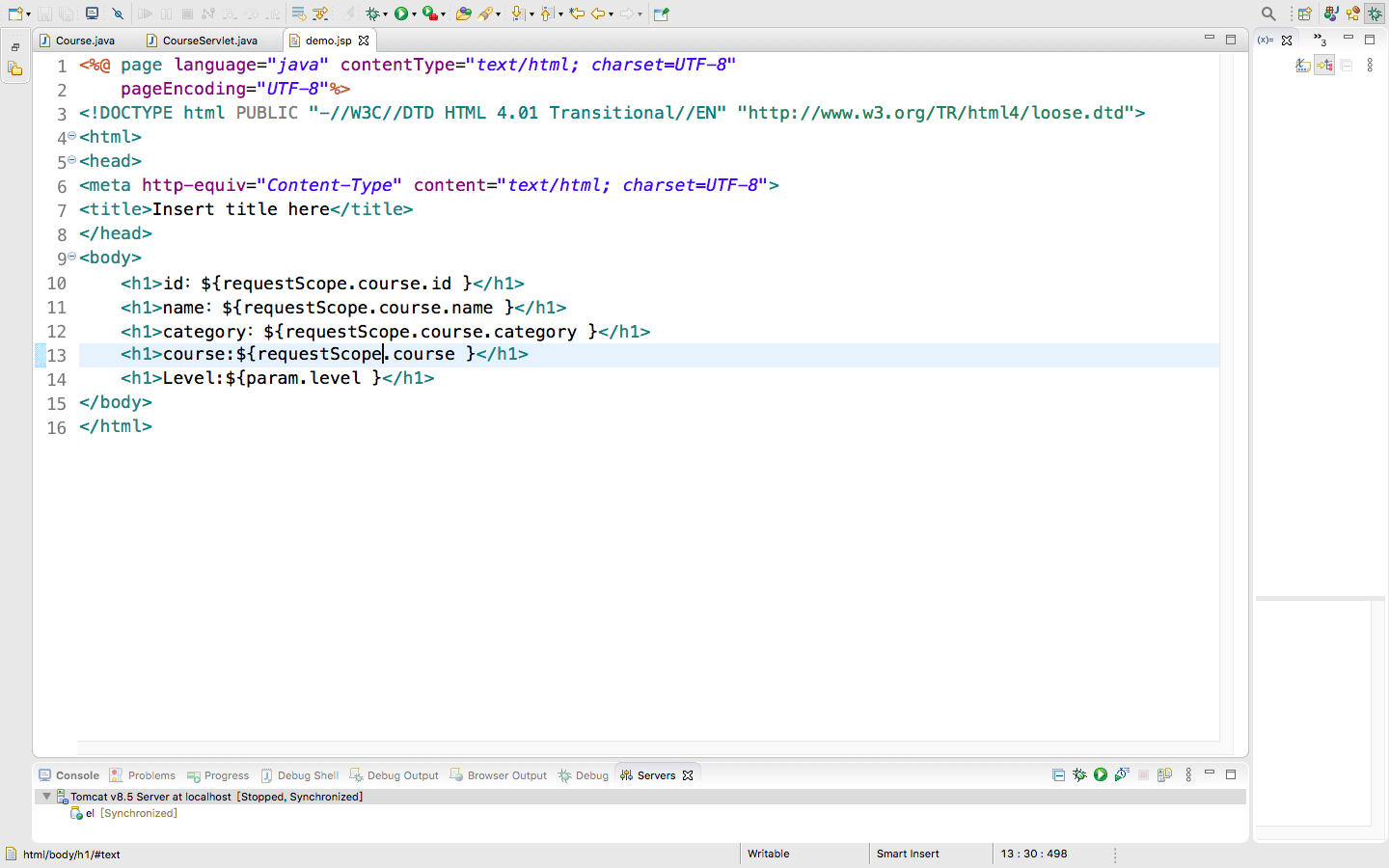Click the Search flashlight icon in toolbar
This screenshot has width=1389, height=868.
[485, 14]
